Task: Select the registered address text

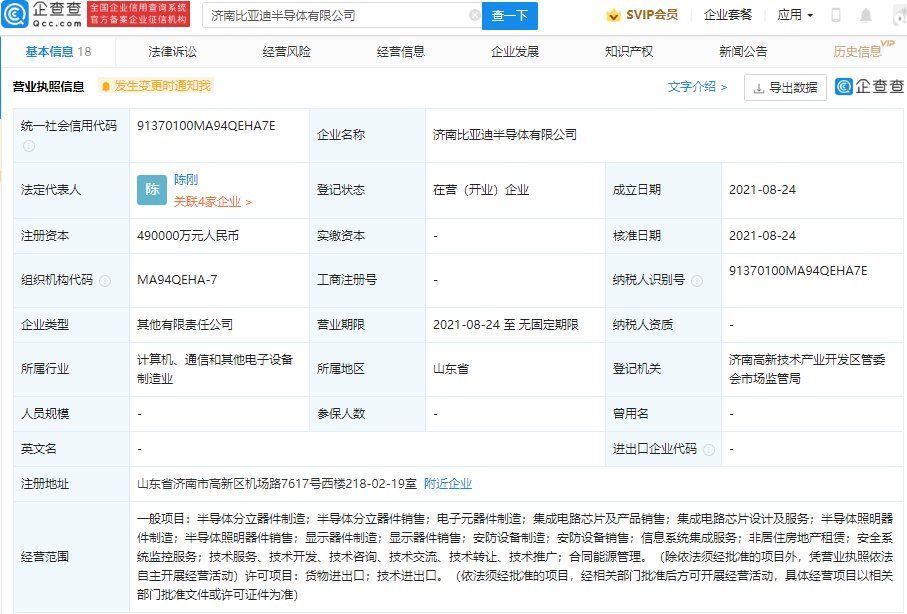Action: [x=276, y=484]
